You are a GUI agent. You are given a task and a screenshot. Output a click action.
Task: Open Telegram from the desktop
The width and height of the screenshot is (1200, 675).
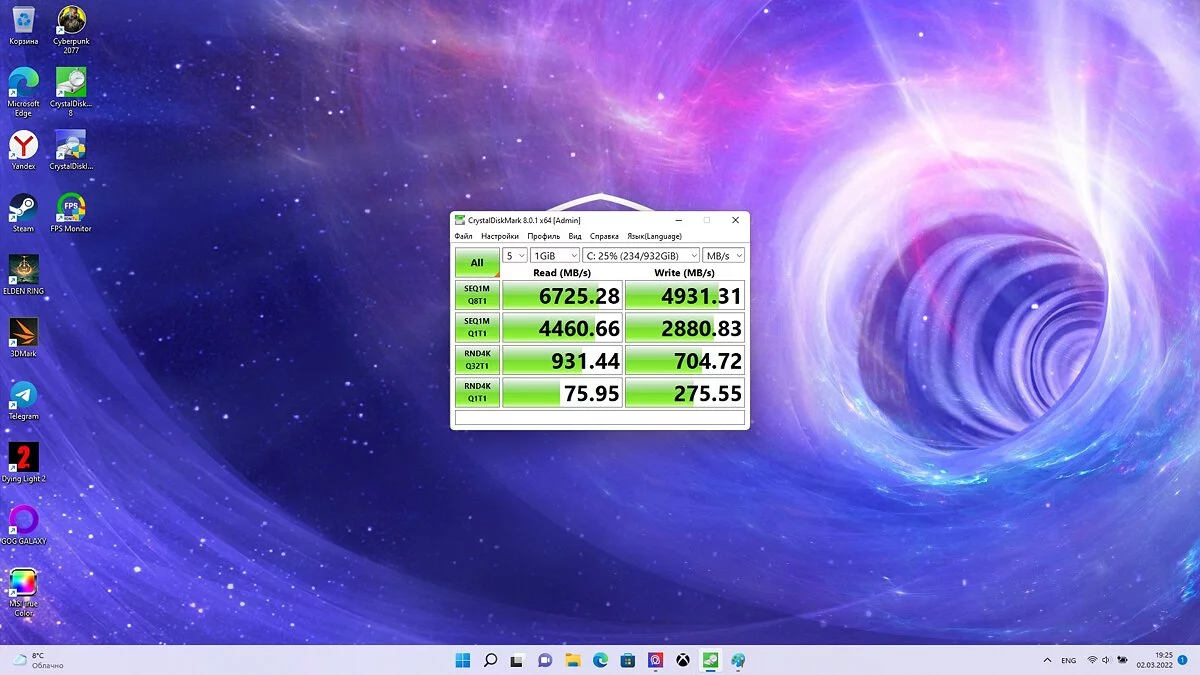pyautogui.click(x=23, y=395)
